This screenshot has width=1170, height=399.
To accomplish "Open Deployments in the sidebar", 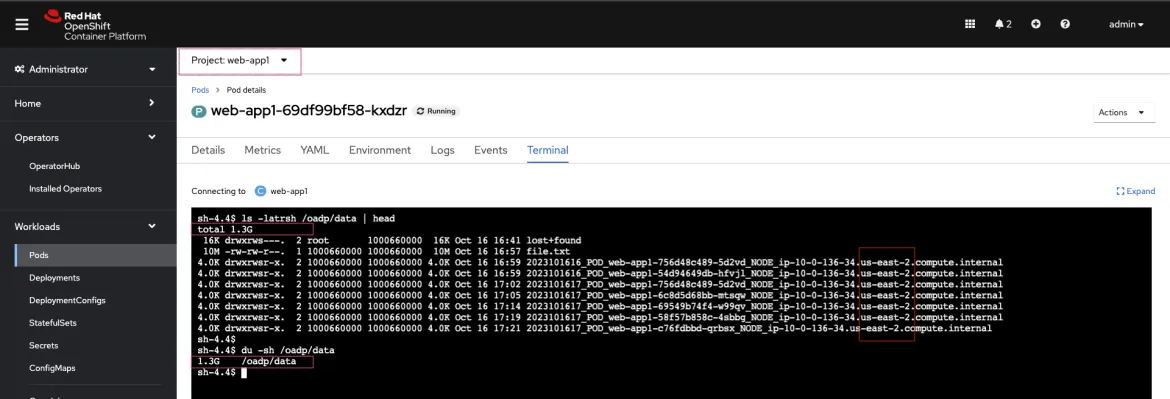I will click(x=54, y=277).
